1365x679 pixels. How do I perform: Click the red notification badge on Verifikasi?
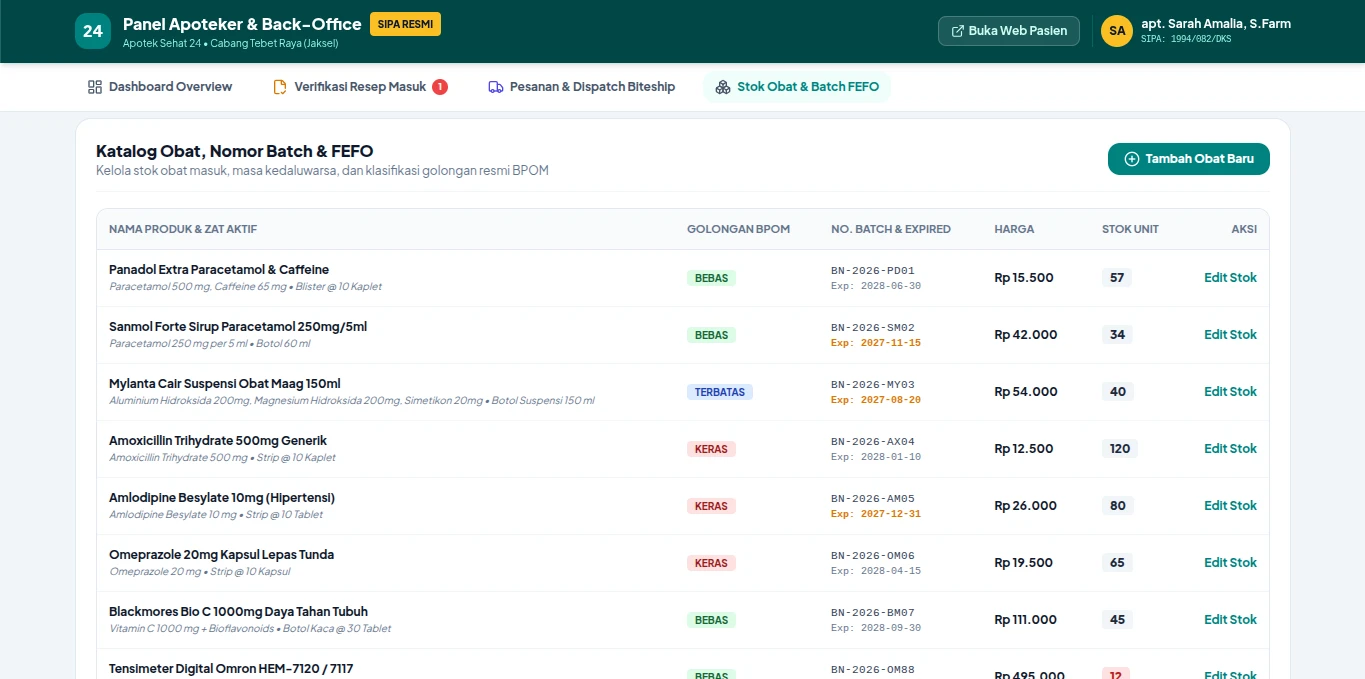[x=440, y=87]
